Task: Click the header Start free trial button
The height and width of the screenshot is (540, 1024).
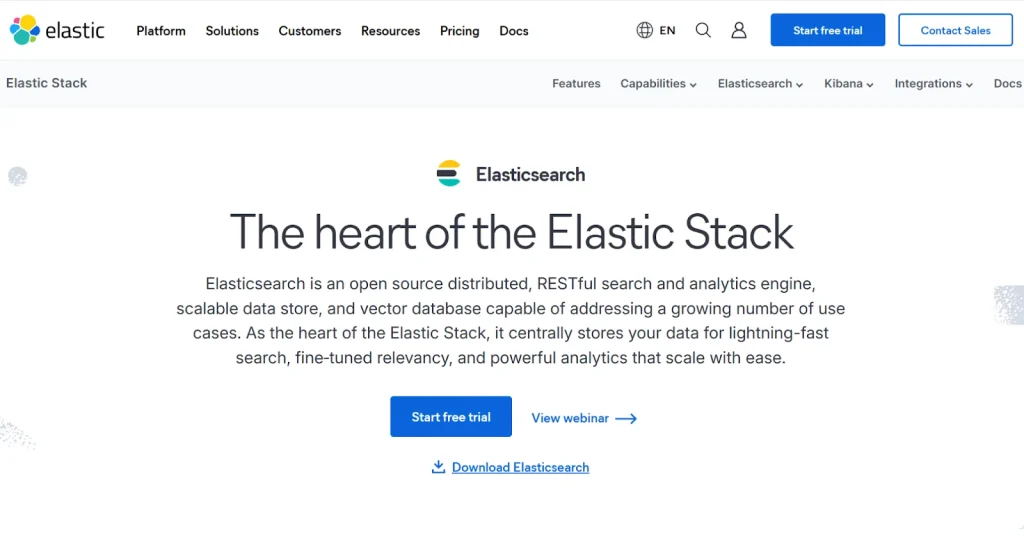Action: (827, 30)
